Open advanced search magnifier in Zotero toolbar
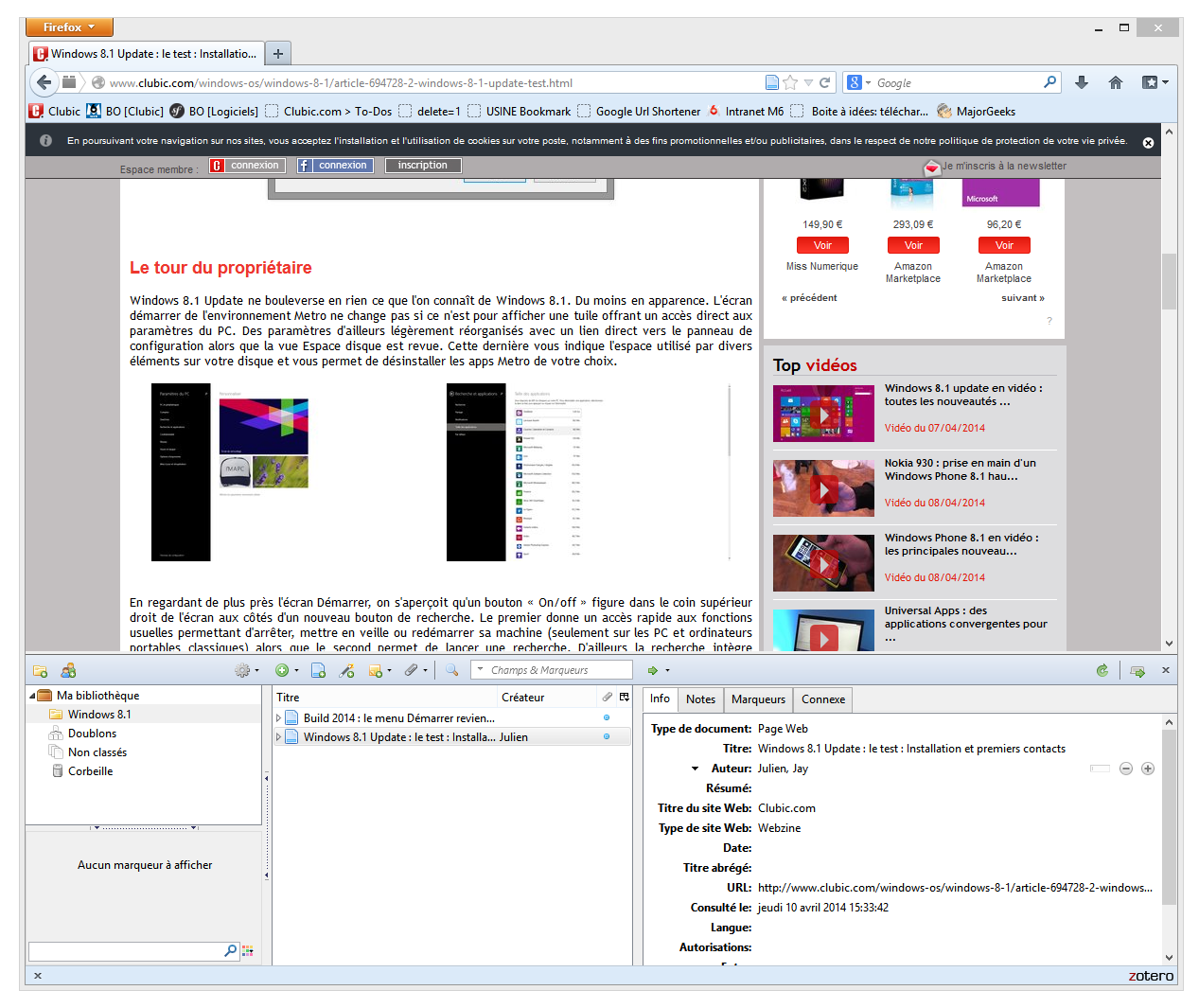Screen dimensions: 1199x1008 pyautogui.click(x=451, y=670)
